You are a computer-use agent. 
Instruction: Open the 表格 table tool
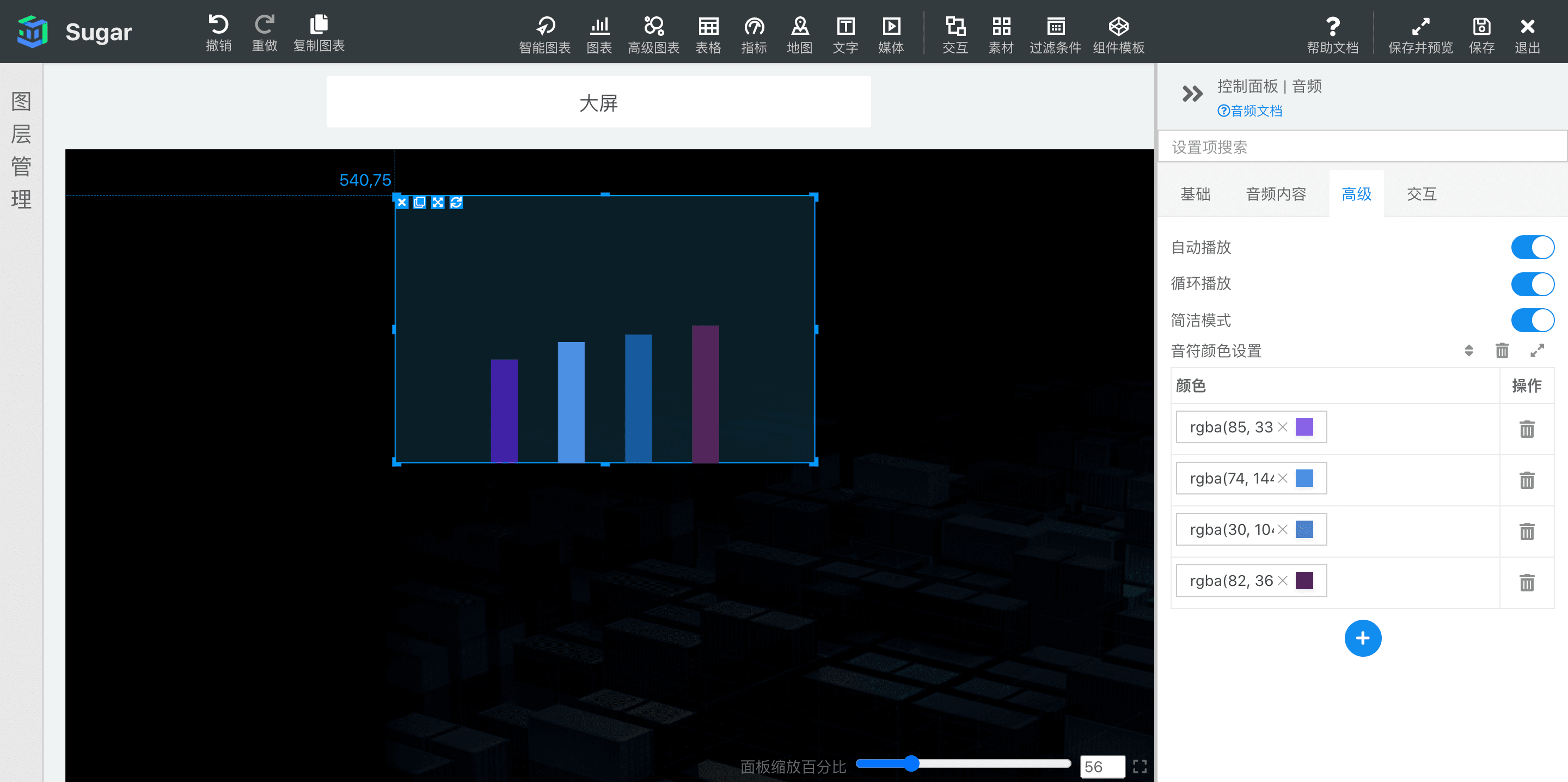(x=708, y=35)
